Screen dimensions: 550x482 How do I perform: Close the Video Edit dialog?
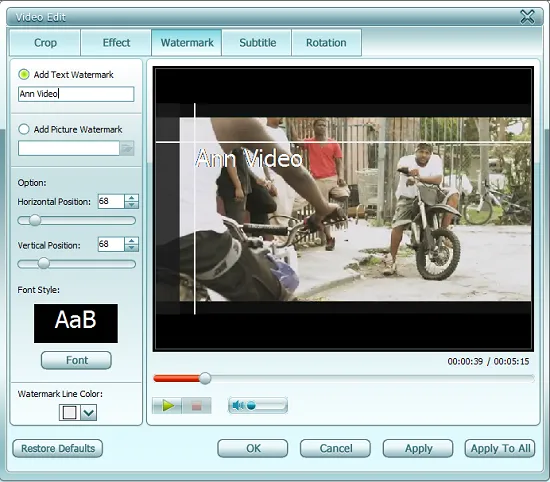pos(527,17)
